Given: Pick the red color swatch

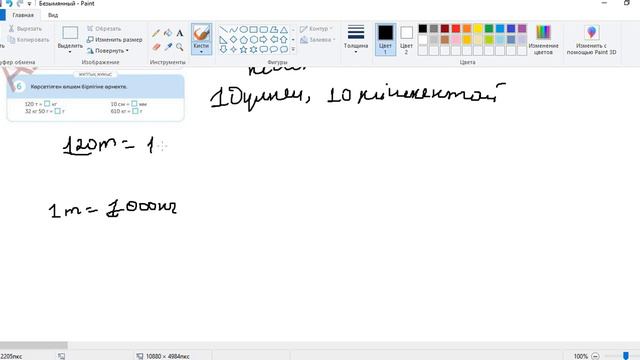Looking at the screenshot, I should 456,29.
